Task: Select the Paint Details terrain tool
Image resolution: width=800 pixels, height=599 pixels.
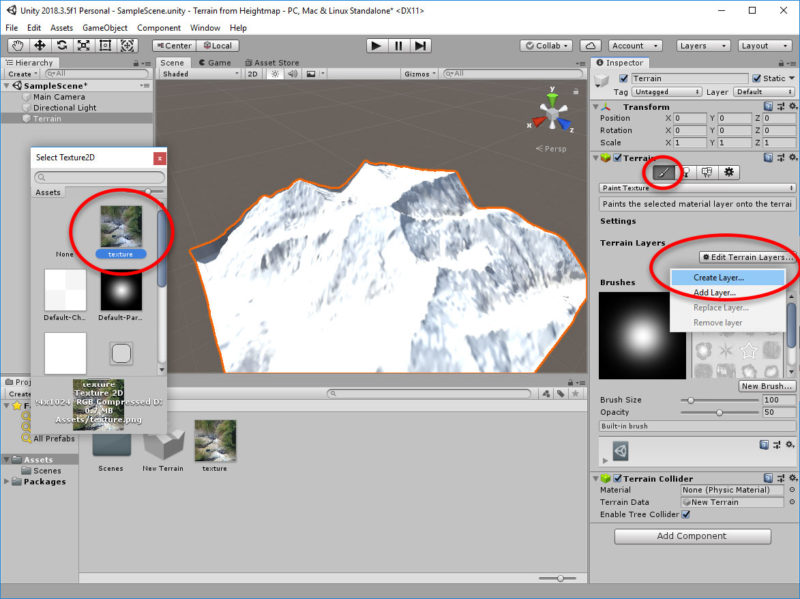Action: [x=708, y=172]
